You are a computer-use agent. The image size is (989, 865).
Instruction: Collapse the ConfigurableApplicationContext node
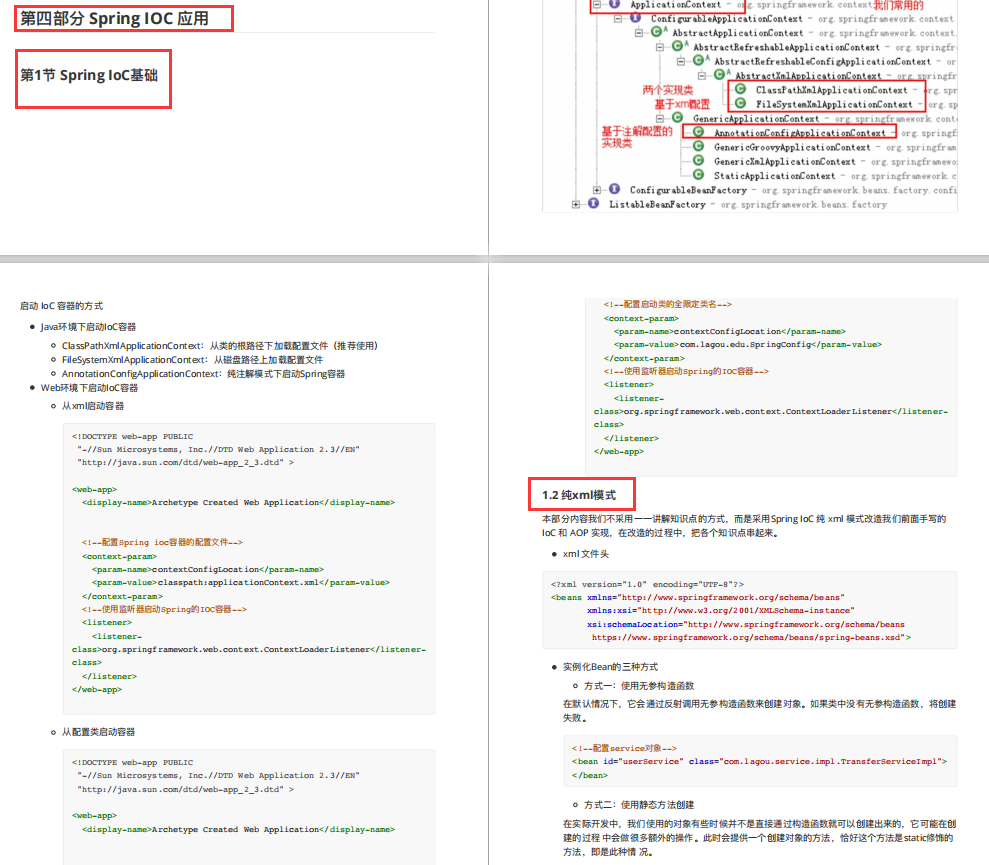coord(618,18)
